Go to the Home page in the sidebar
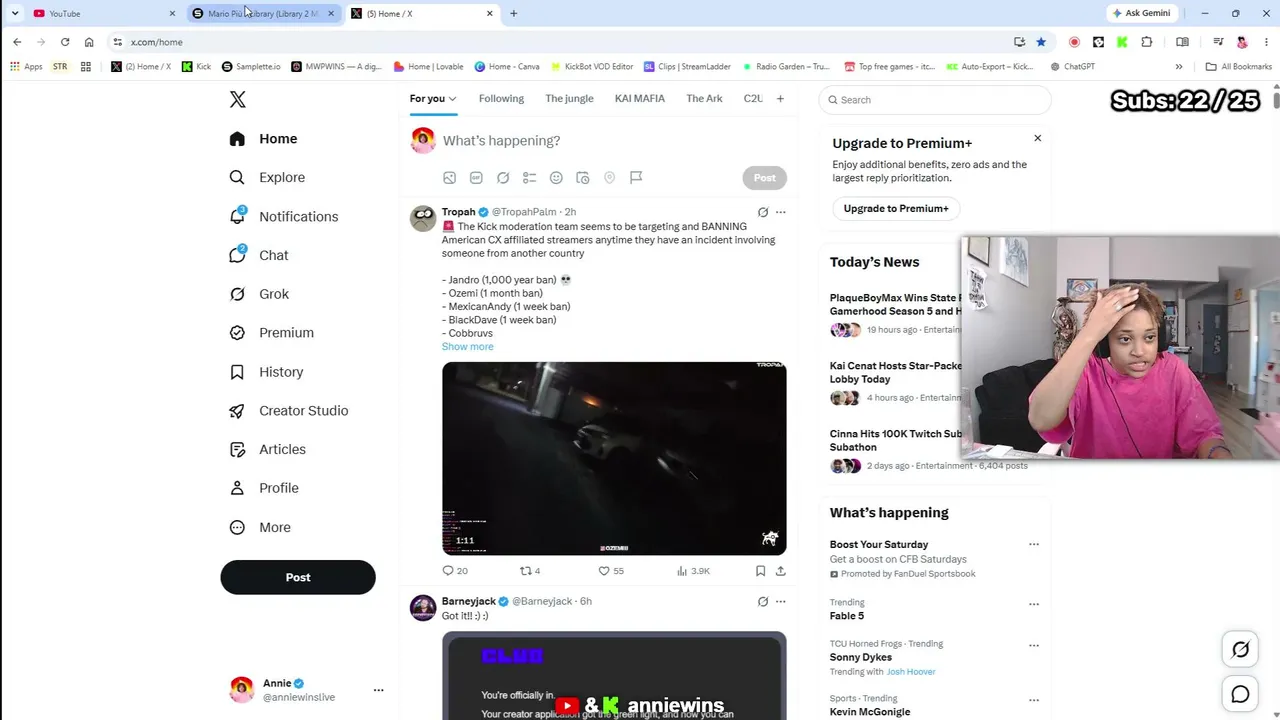The image size is (1280, 720). point(263,139)
